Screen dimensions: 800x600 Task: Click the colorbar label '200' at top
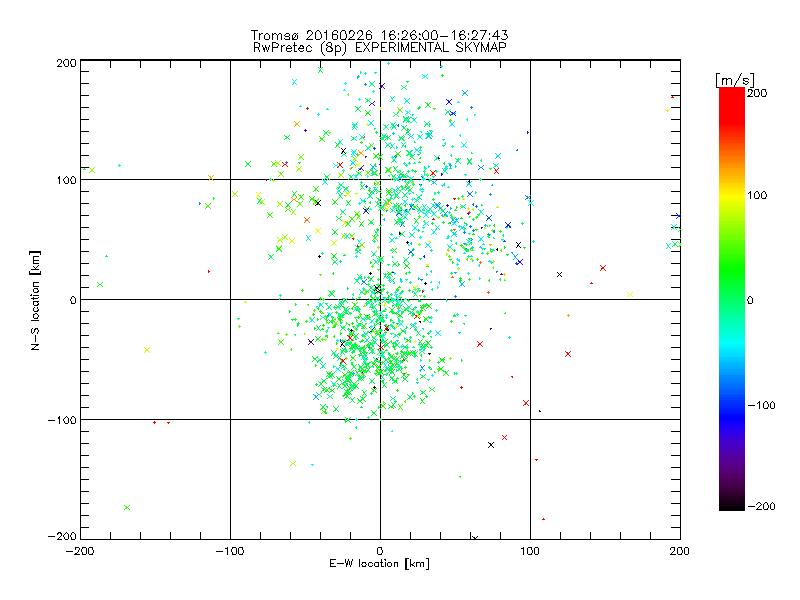point(757,93)
